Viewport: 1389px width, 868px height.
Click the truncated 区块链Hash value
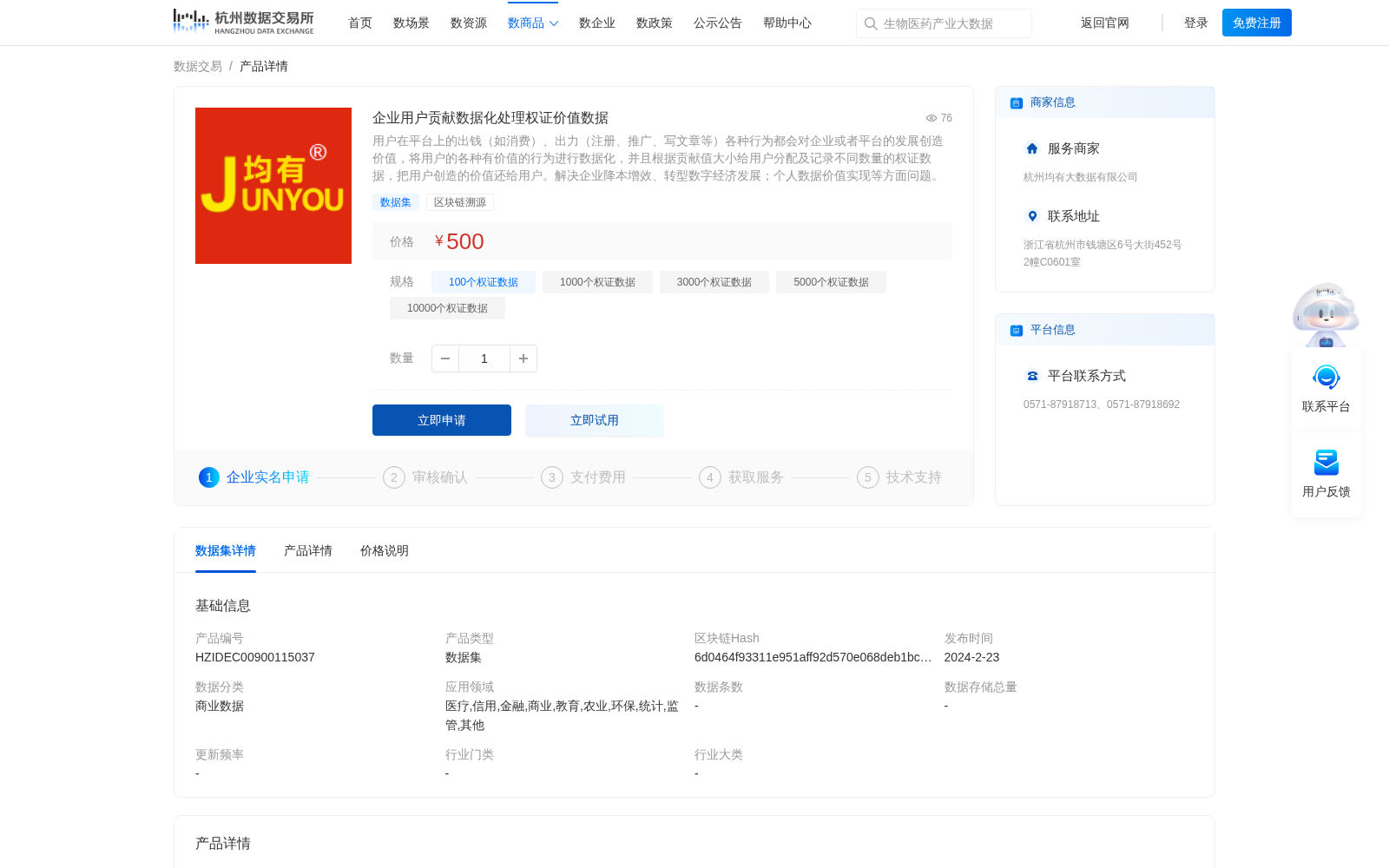813,657
